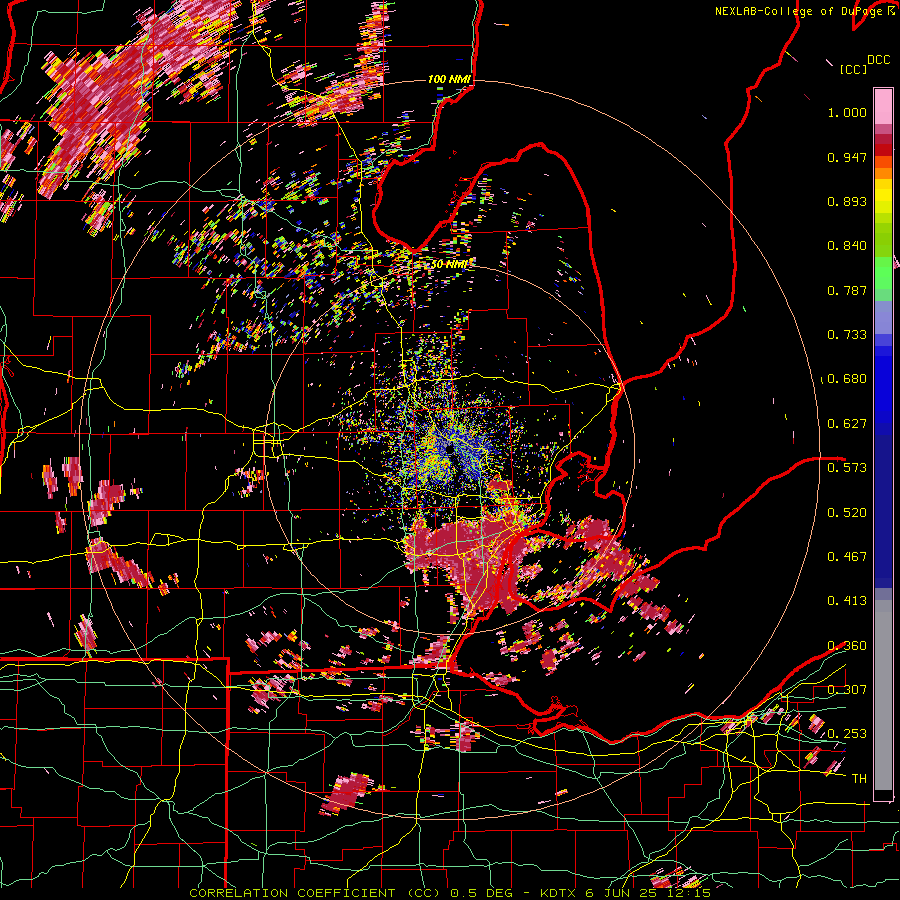Viewport: 900px width, 900px height.
Task: Select the 0.520 scale value
Action: (x=847, y=512)
